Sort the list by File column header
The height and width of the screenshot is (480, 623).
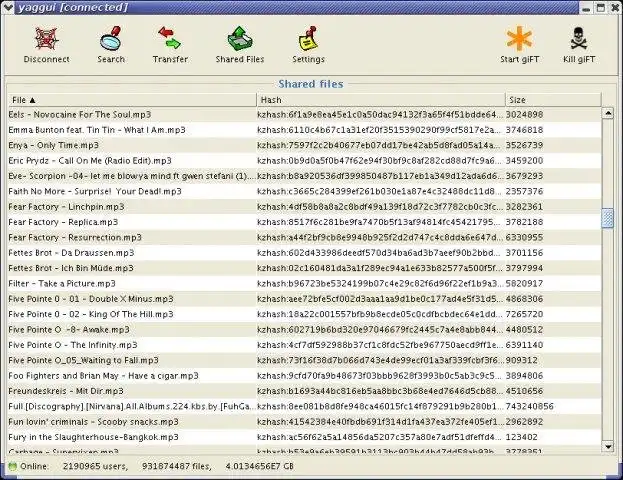[x=132, y=100]
